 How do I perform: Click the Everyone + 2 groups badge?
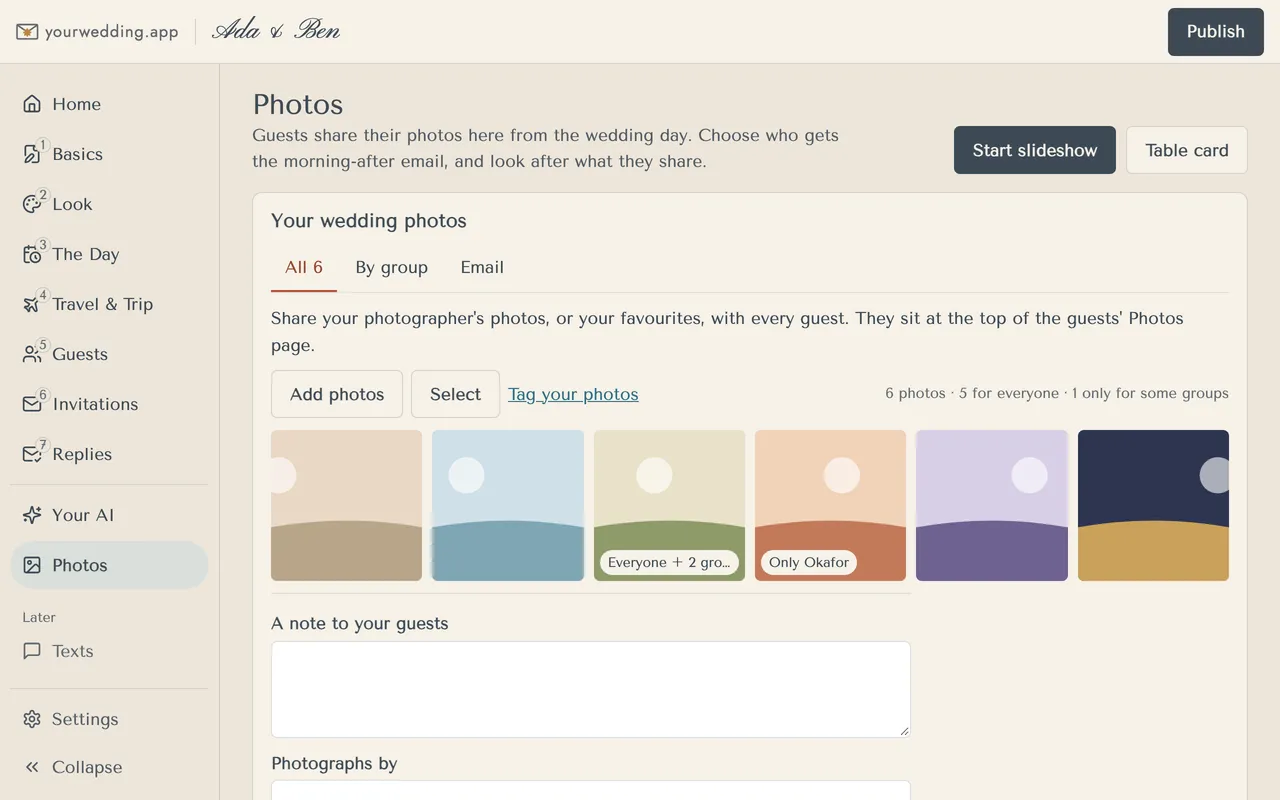(x=669, y=562)
